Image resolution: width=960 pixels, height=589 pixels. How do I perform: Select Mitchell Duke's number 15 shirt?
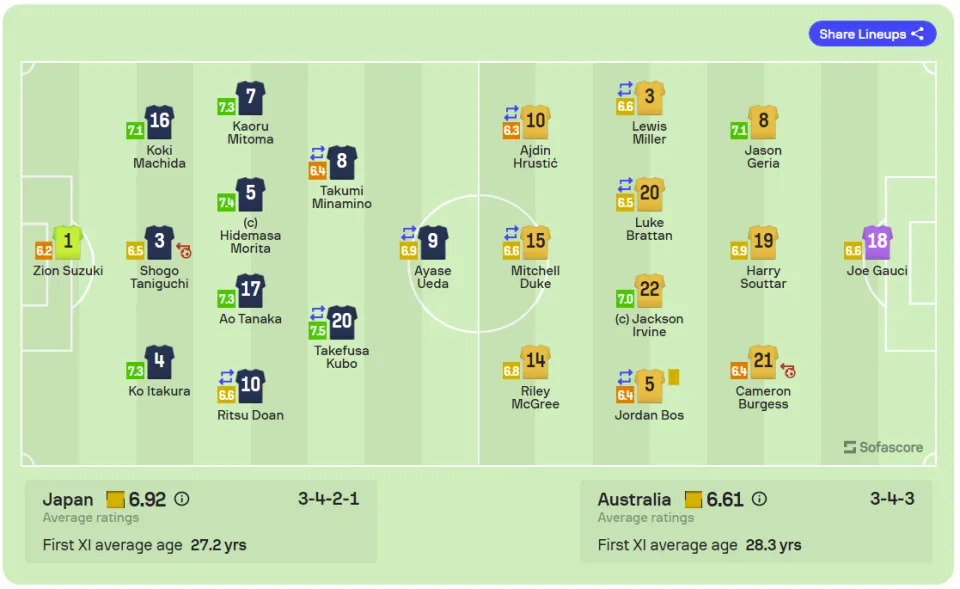tap(535, 242)
